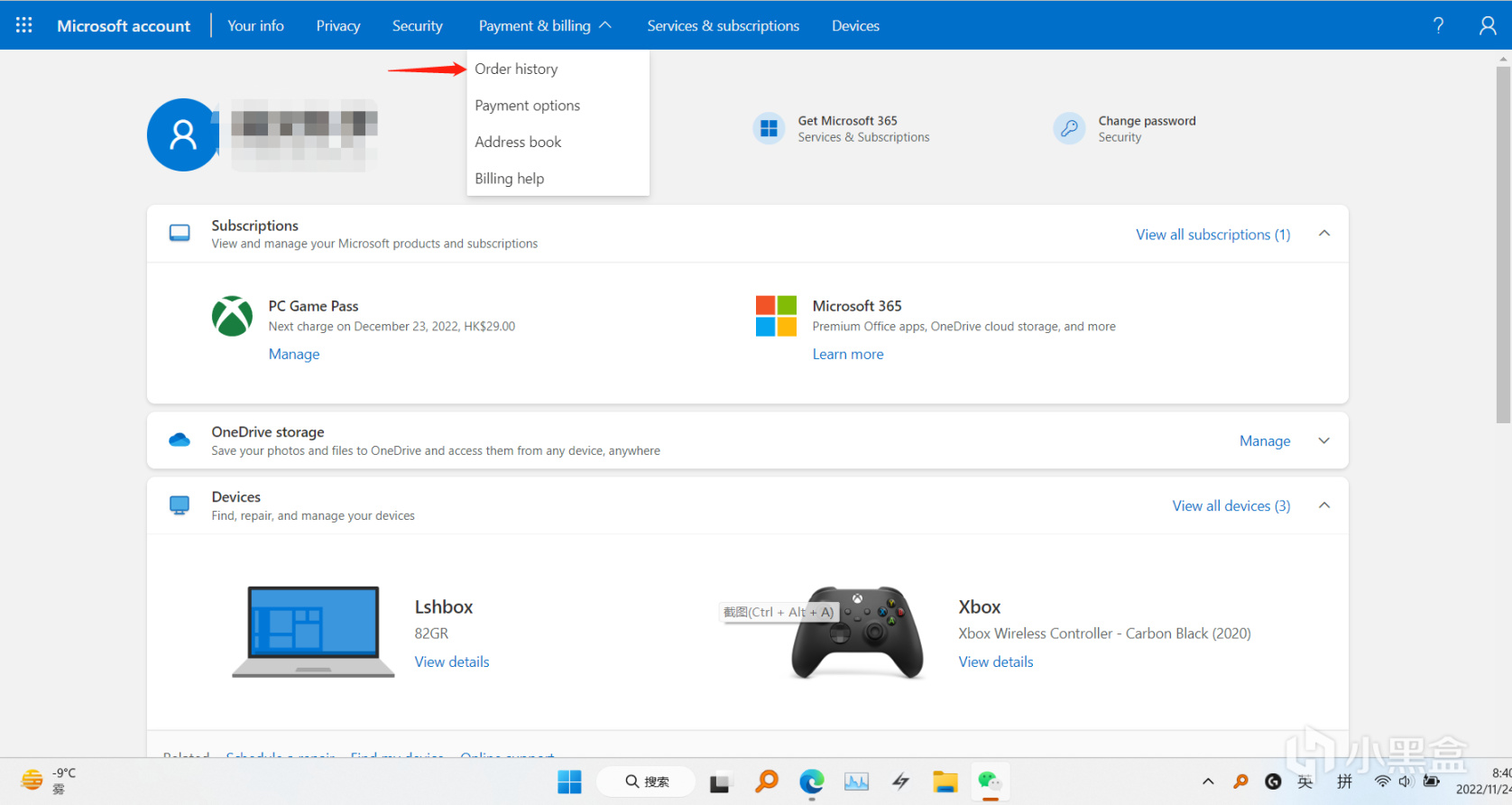Select Order history from the menu
1512x805 pixels.
click(x=558, y=69)
